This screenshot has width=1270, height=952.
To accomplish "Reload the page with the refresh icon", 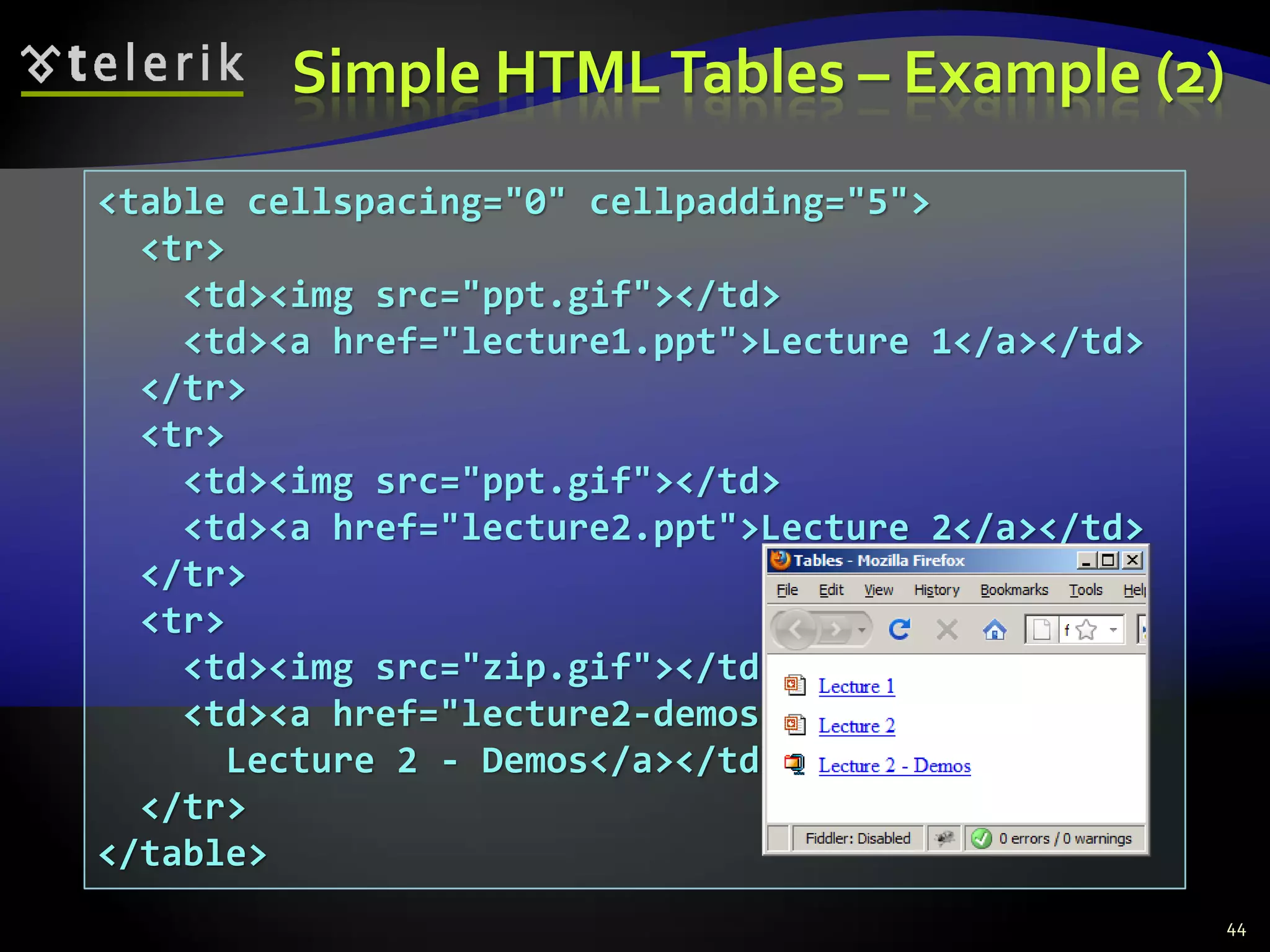I will [x=899, y=630].
